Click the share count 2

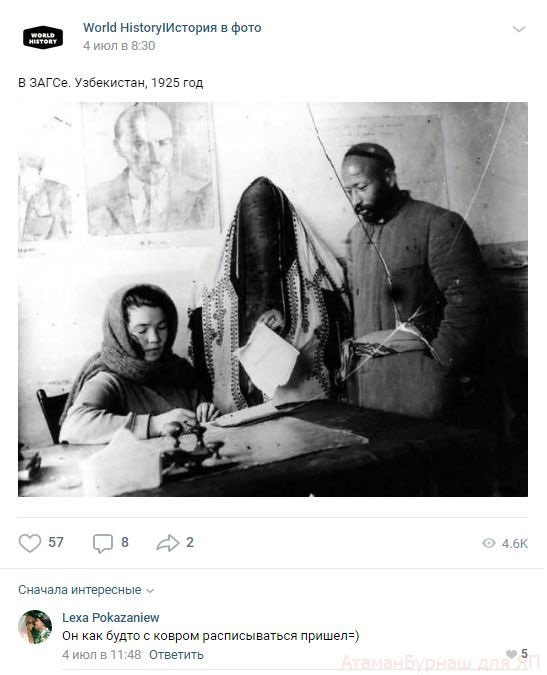tap(190, 542)
